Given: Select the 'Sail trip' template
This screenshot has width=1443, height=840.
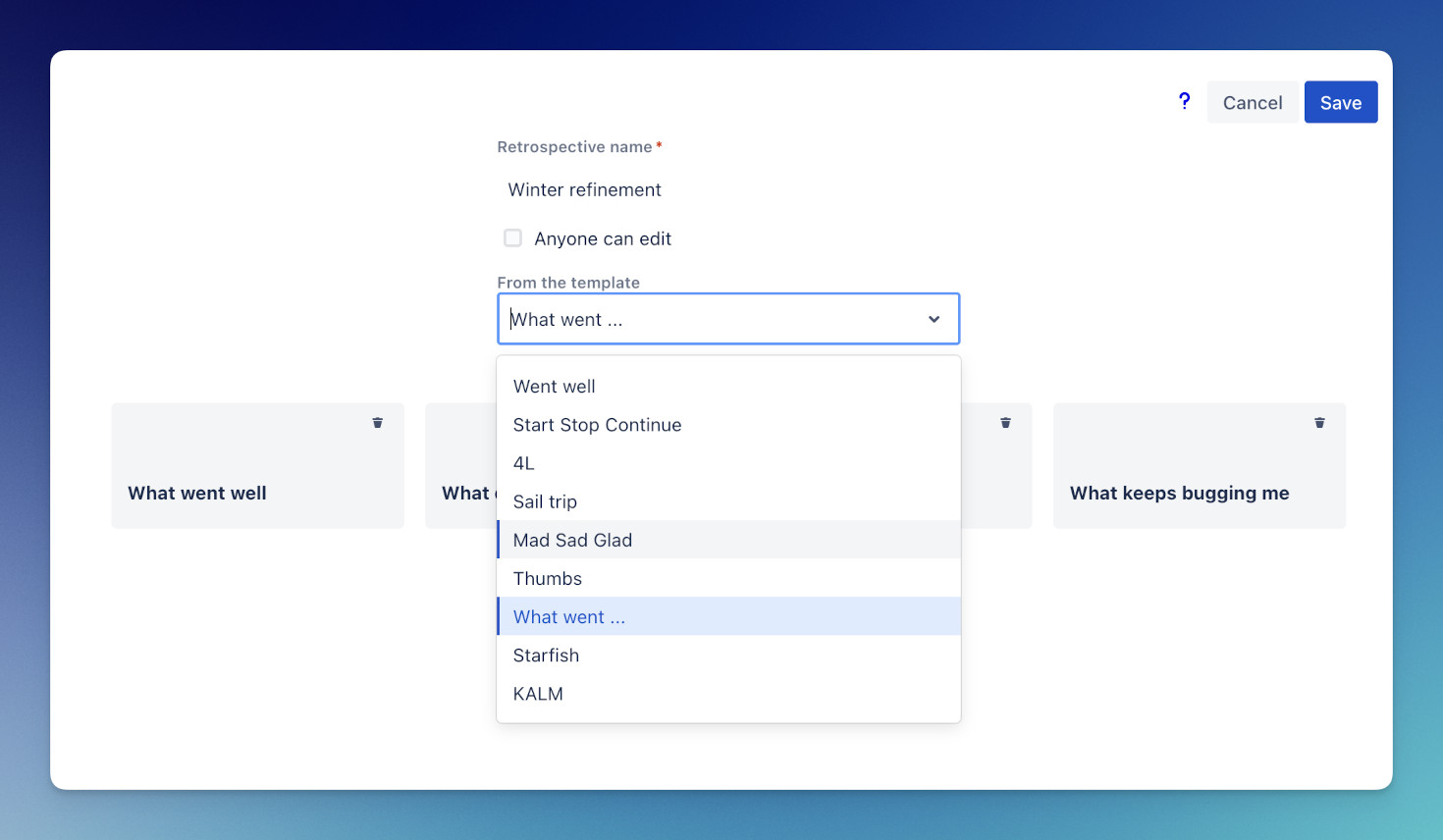Looking at the screenshot, I should (728, 501).
